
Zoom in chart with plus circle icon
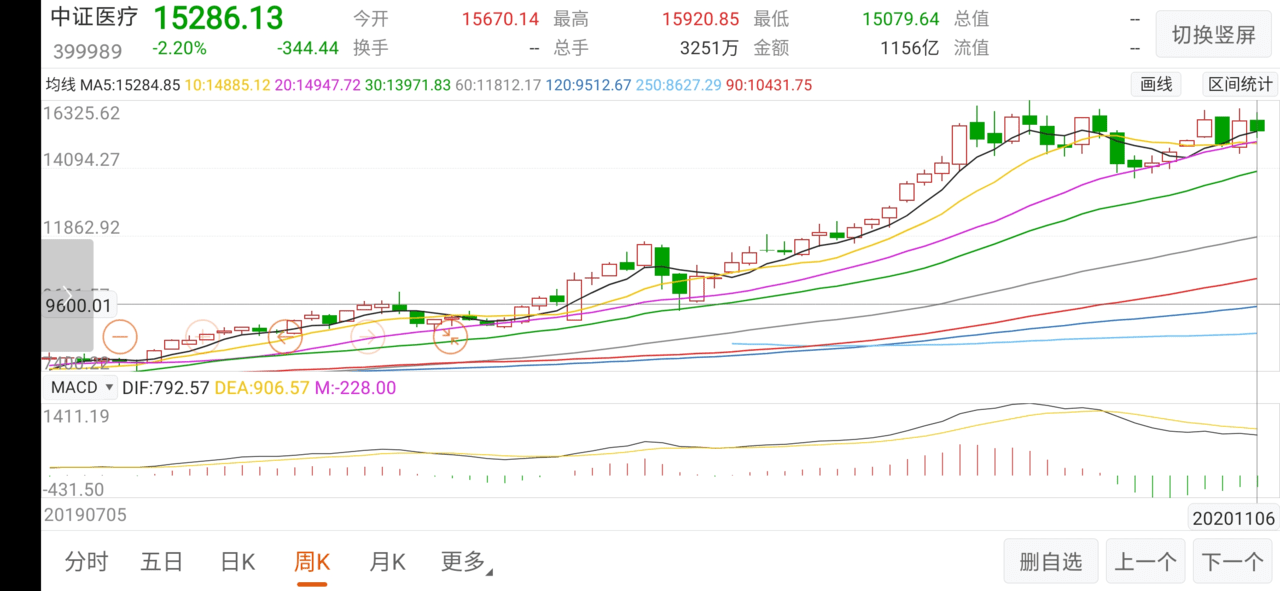(203, 337)
